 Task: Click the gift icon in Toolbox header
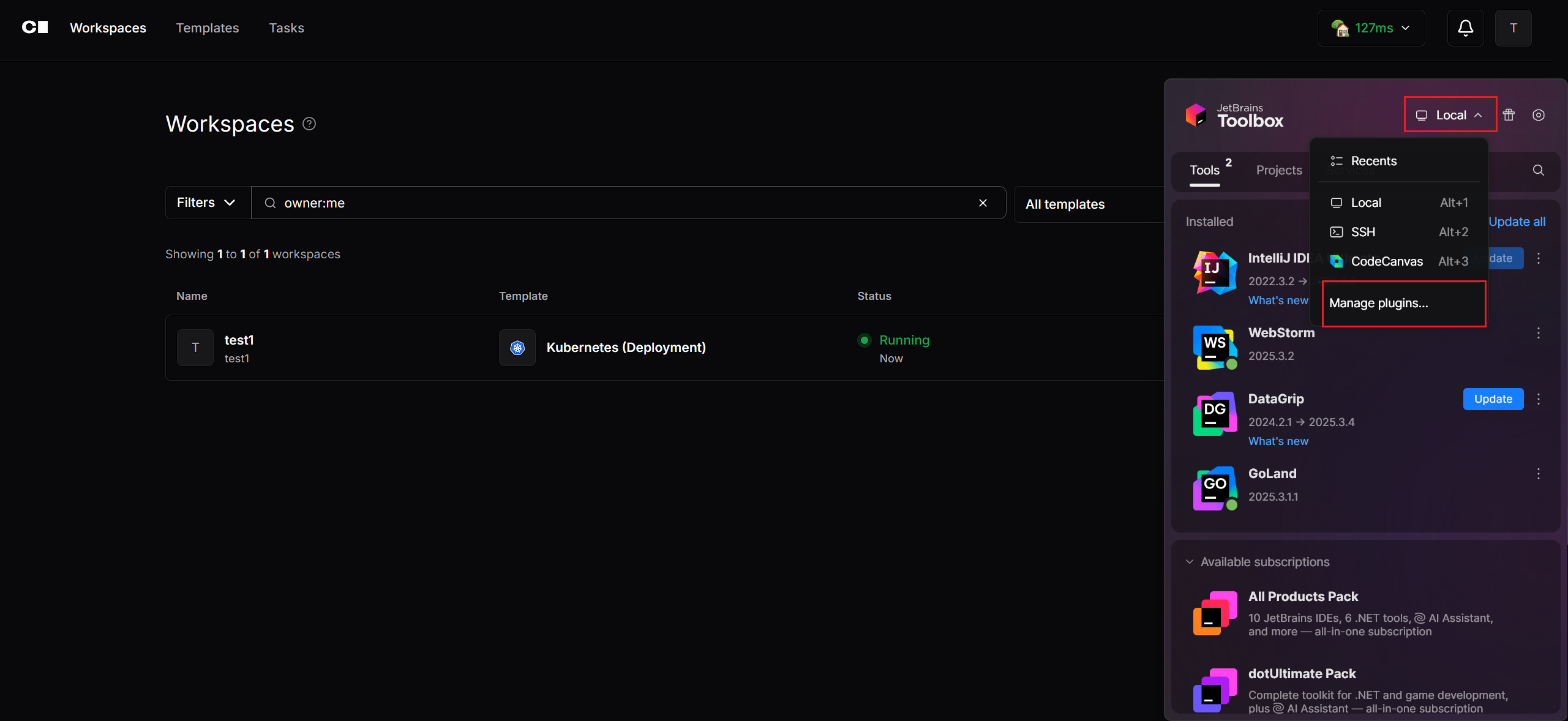(1509, 115)
